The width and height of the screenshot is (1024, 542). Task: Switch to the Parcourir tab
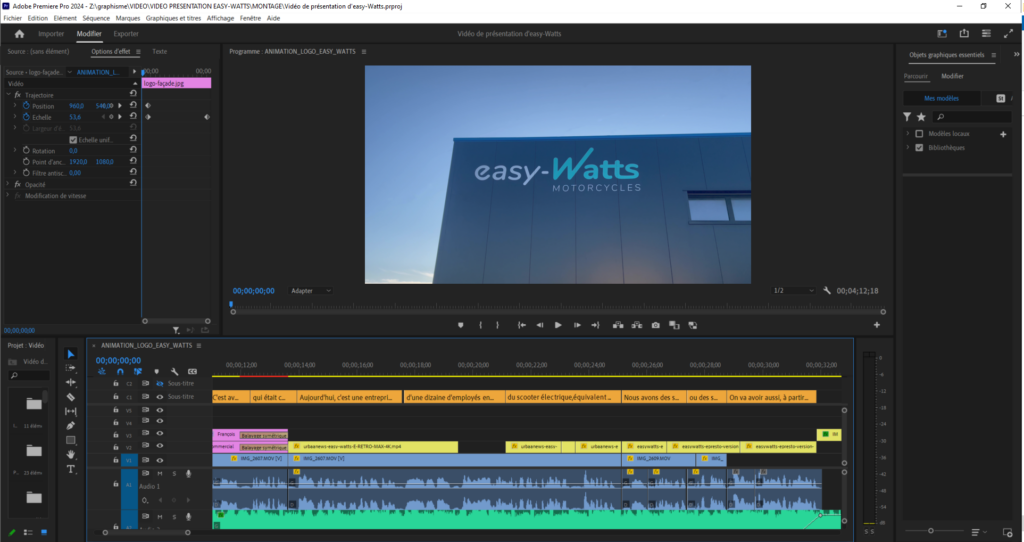(x=916, y=76)
